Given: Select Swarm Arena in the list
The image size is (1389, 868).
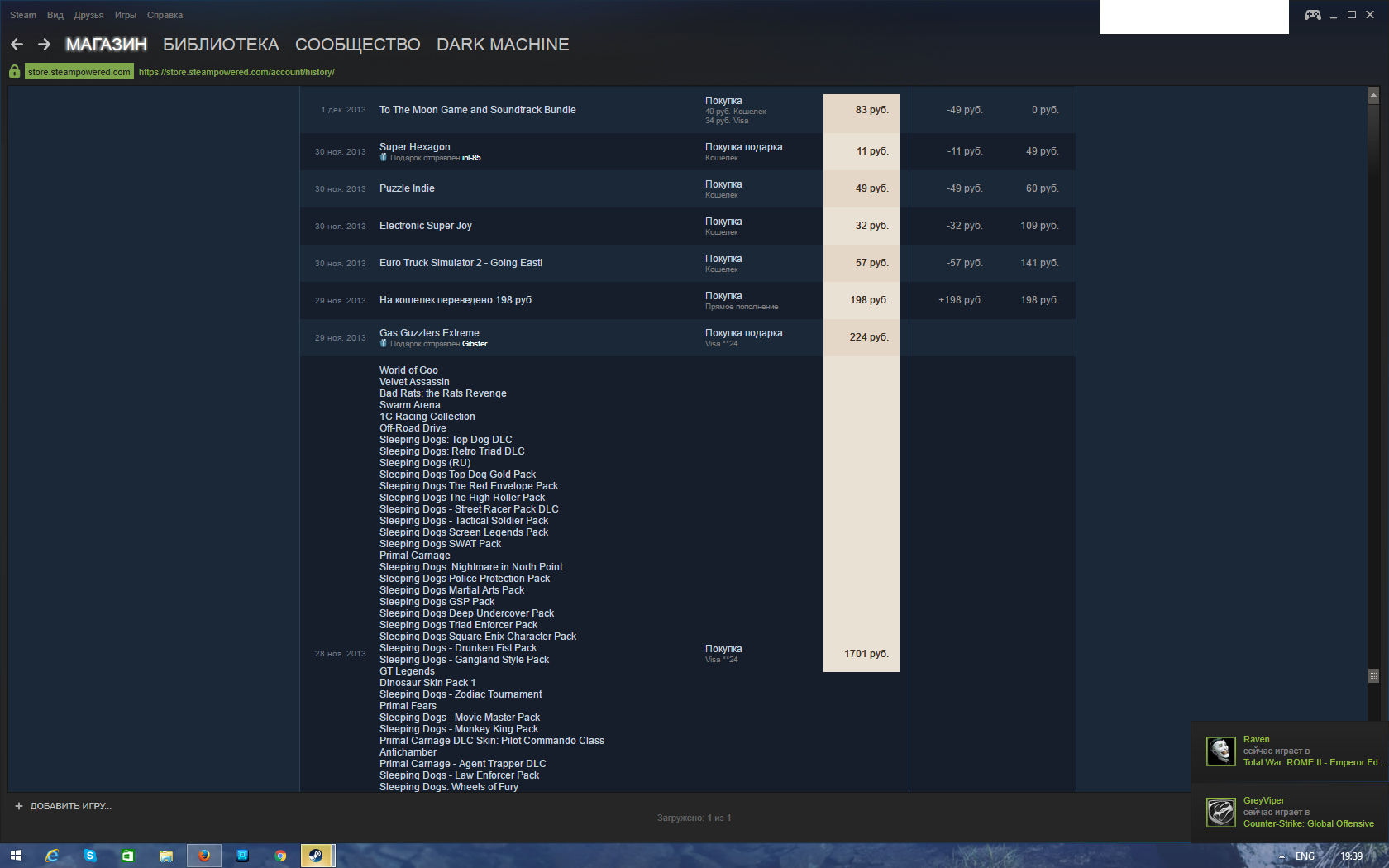Looking at the screenshot, I should (409, 405).
